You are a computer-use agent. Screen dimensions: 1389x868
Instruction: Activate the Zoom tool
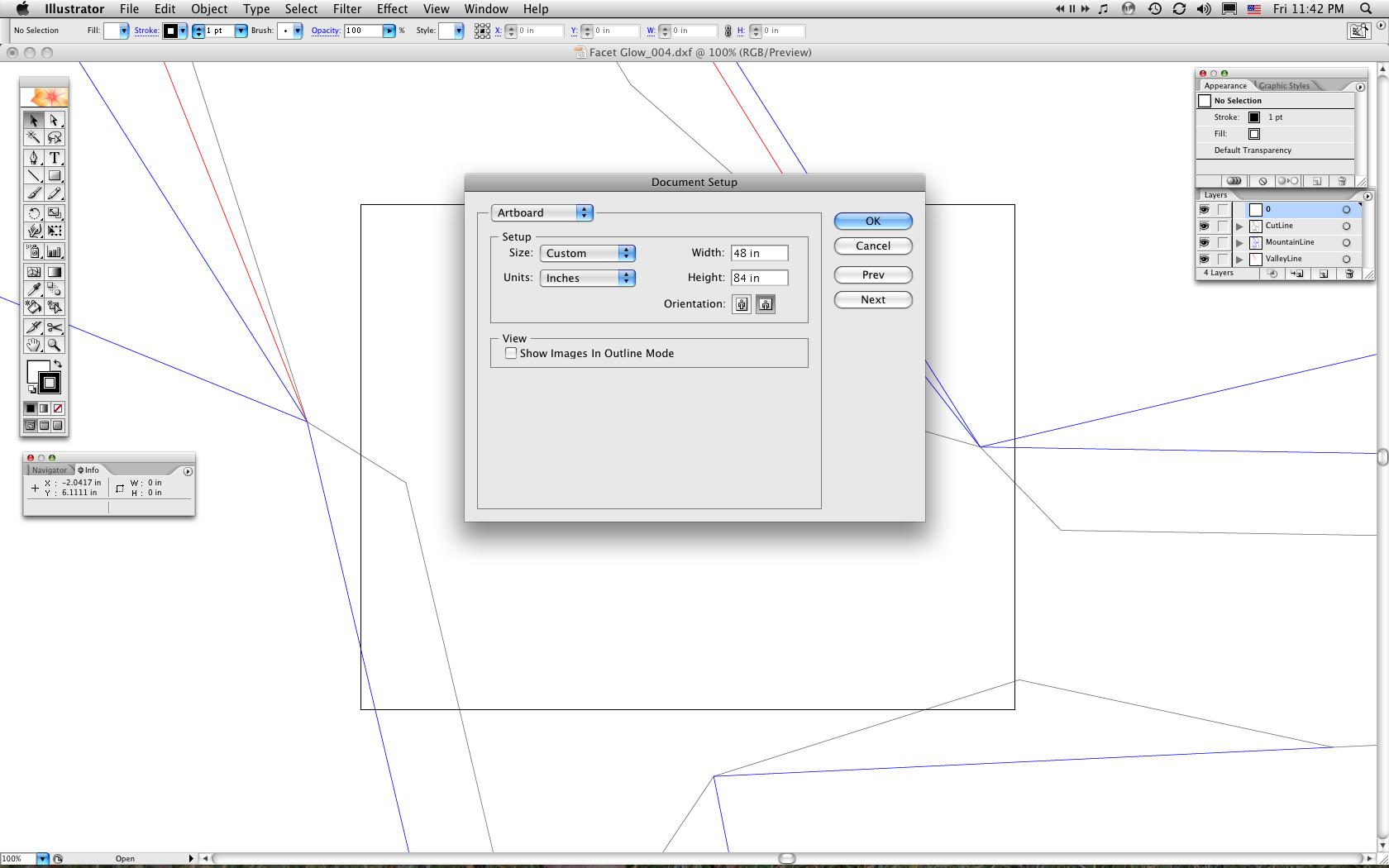tap(55, 345)
